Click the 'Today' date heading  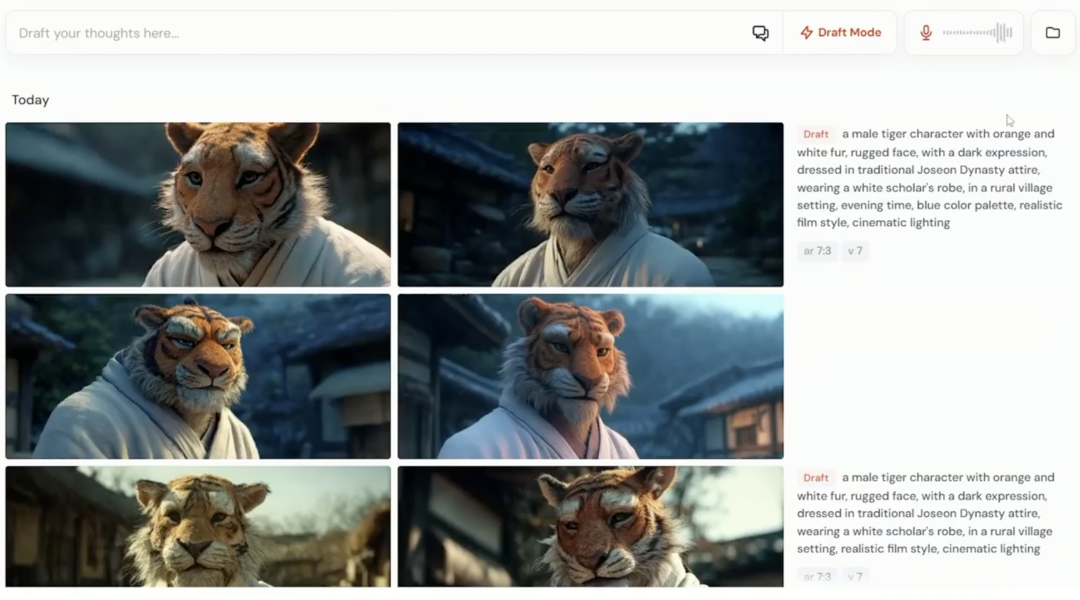point(30,100)
